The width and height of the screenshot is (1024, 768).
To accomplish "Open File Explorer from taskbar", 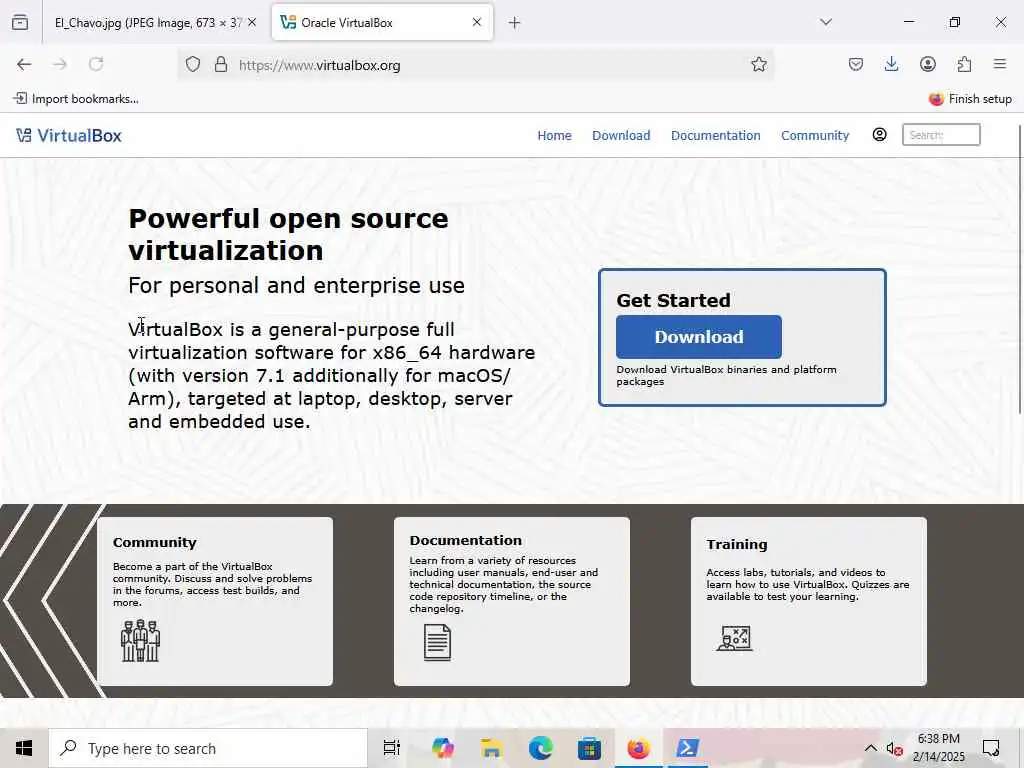I will tap(491, 748).
